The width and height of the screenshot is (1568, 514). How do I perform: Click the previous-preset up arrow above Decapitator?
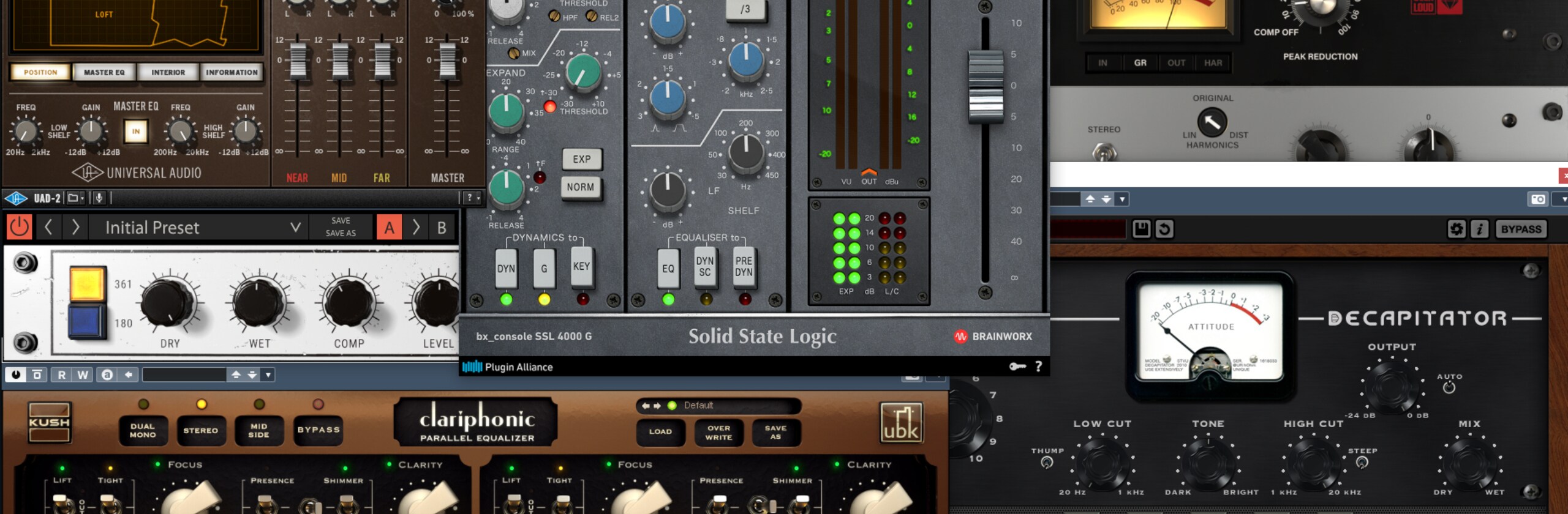(1090, 199)
